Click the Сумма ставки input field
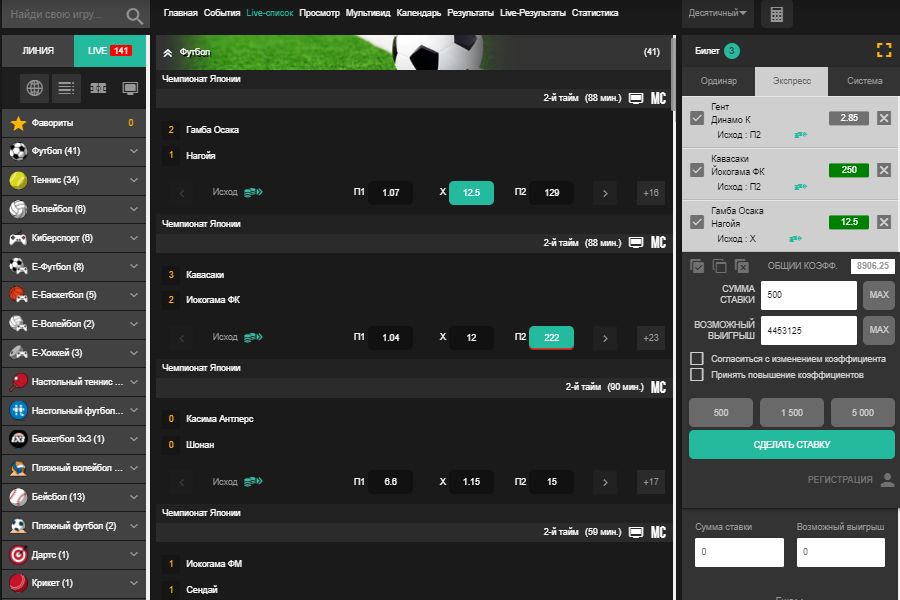The width and height of the screenshot is (900, 600). (808, 296)
